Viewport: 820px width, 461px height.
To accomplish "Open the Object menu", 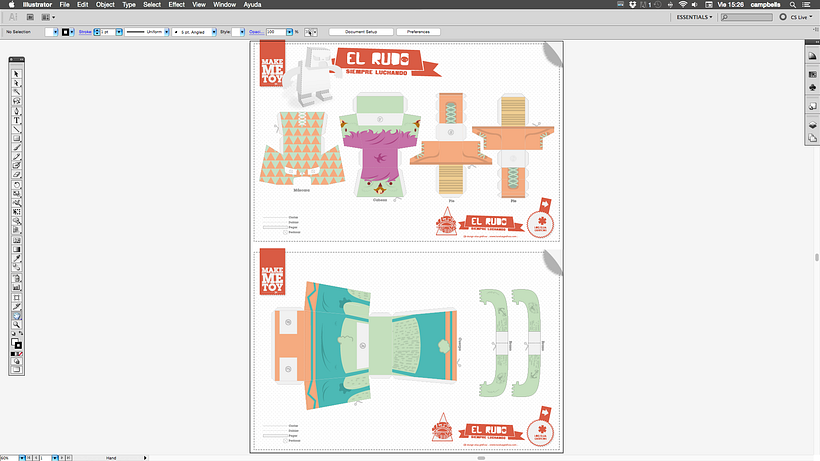I will point(105,5).
